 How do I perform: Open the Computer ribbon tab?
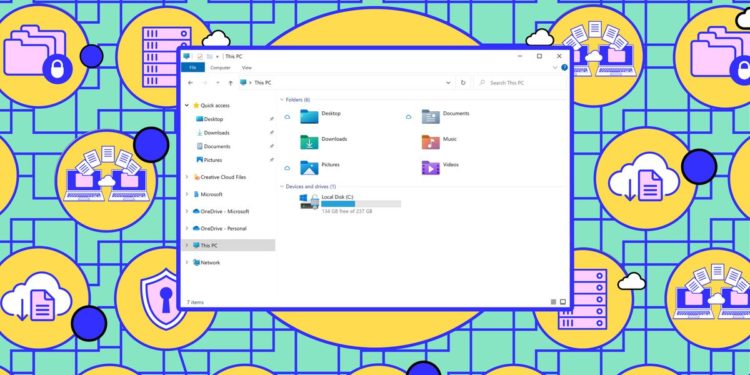[x=220, y=68]
